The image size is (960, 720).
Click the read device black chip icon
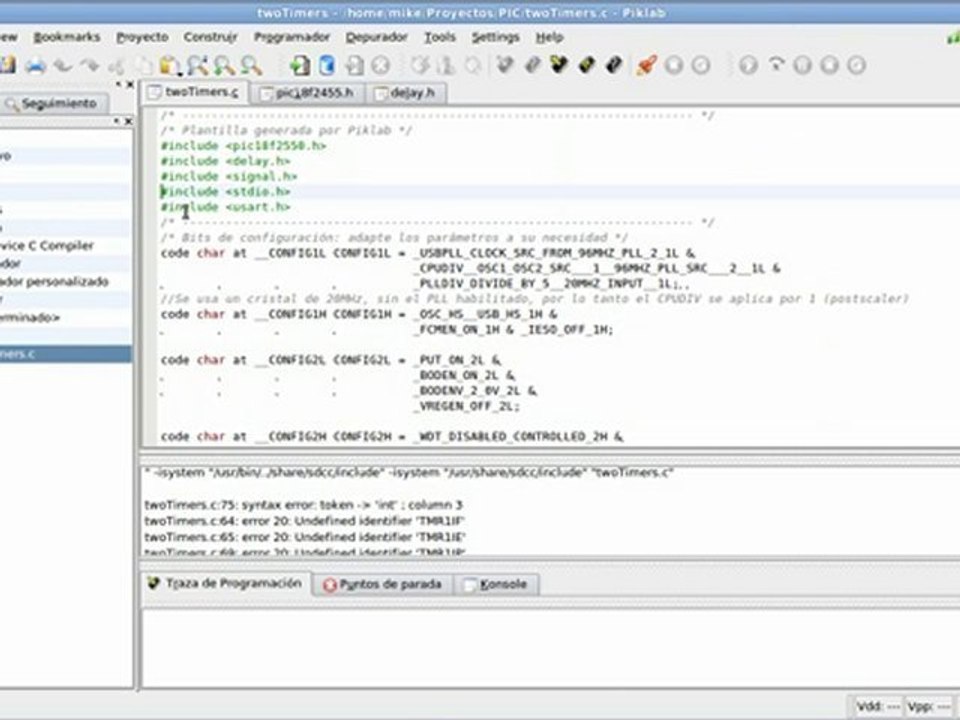click(613, 64)
